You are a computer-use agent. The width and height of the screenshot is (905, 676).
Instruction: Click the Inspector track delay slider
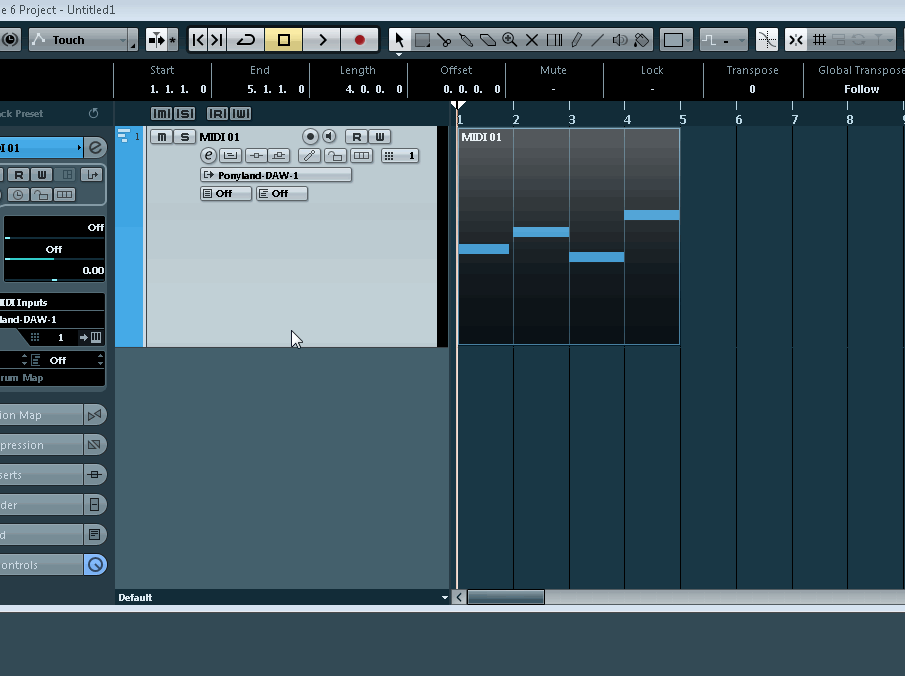click(54, 280)
